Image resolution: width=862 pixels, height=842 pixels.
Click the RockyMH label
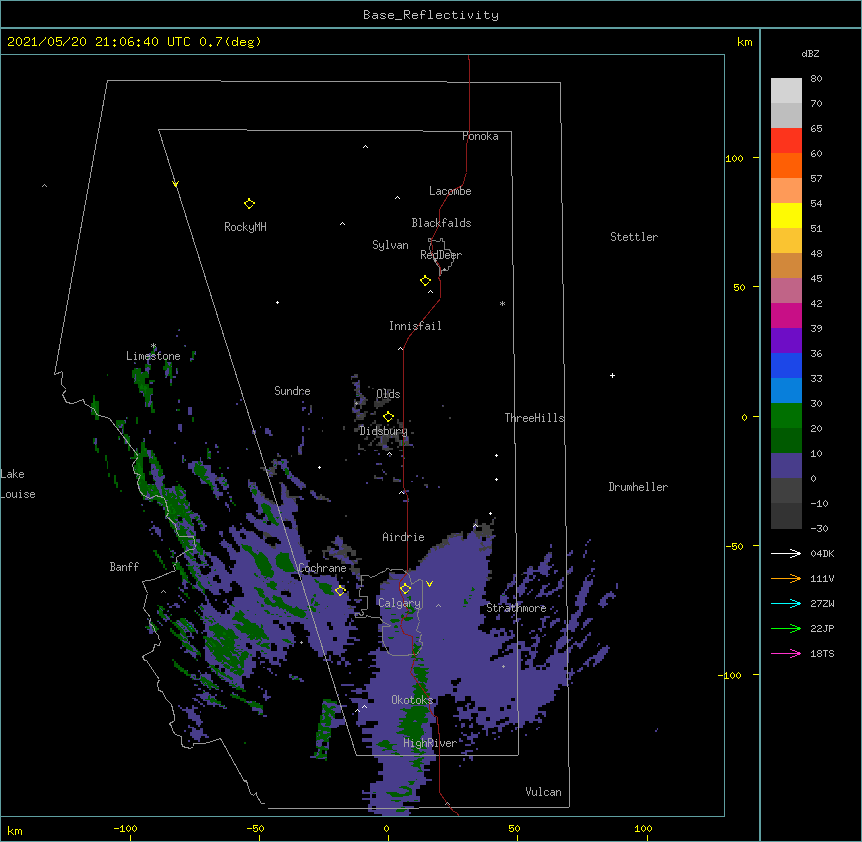click(x=245, y=227)
